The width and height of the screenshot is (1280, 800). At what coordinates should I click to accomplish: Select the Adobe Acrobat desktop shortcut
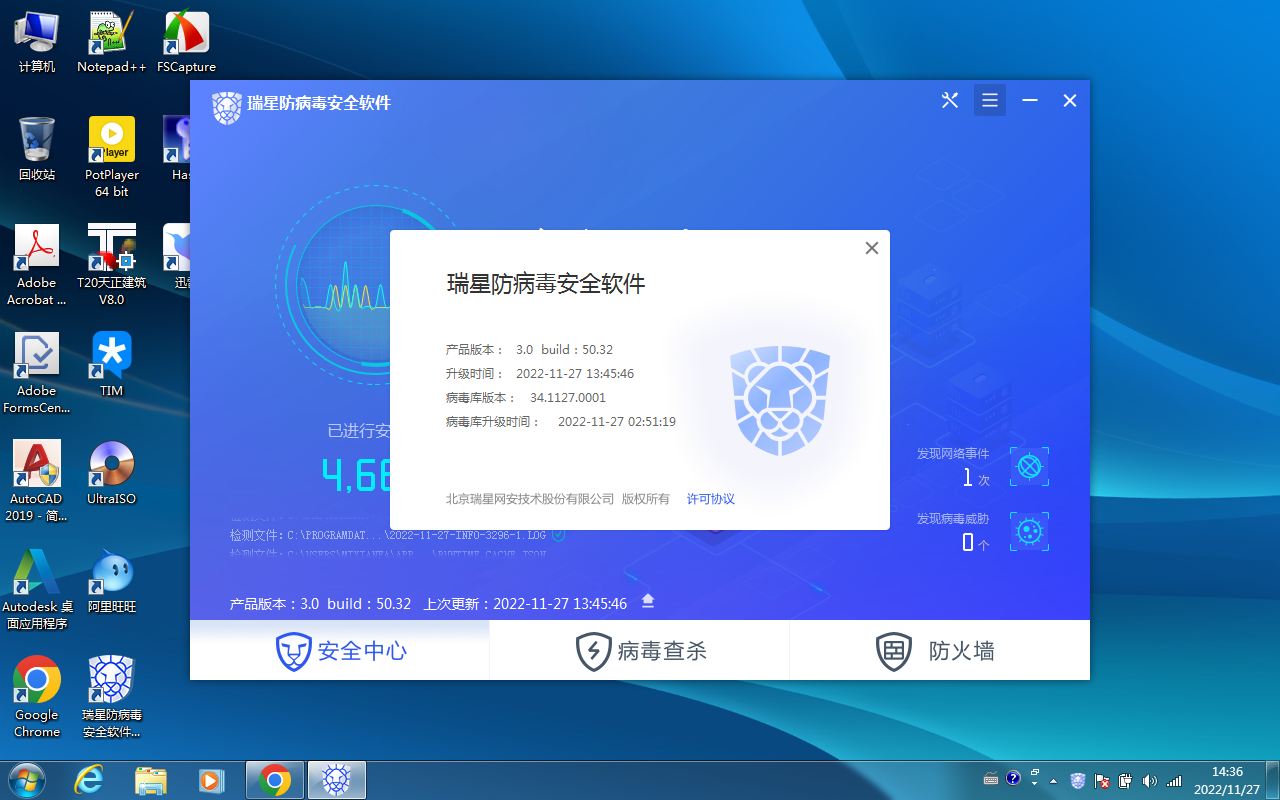pos(37,265)
